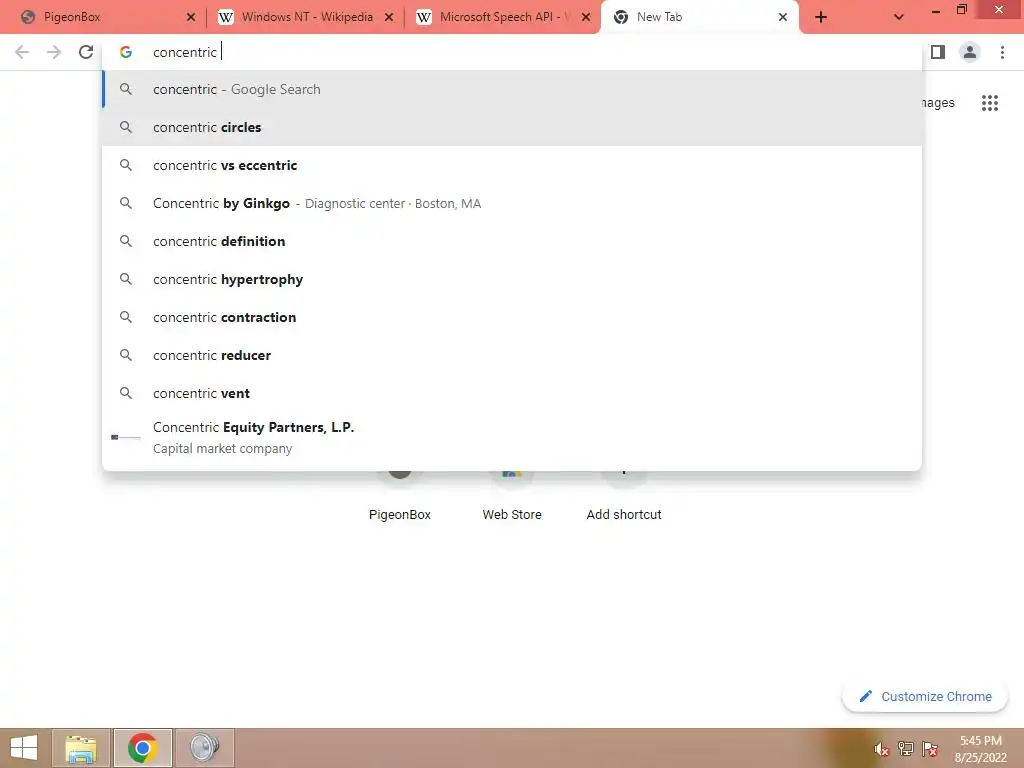Open the Windows Start button
The height and width of the screenshot is (768, 1024).
click(x=24, y=748)
